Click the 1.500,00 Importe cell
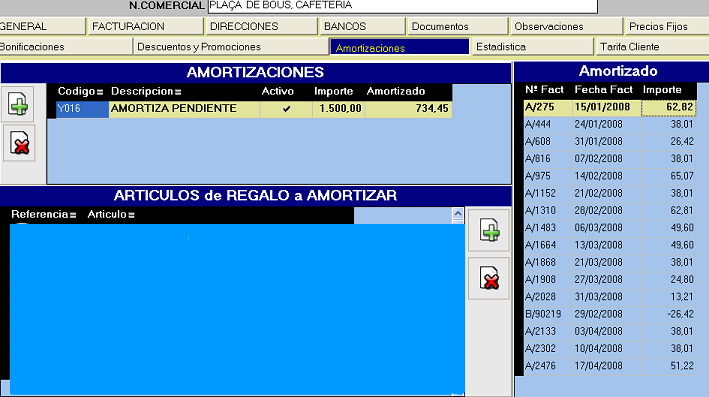Viewport: 709px width, 397px height. (x=339, y=109)
